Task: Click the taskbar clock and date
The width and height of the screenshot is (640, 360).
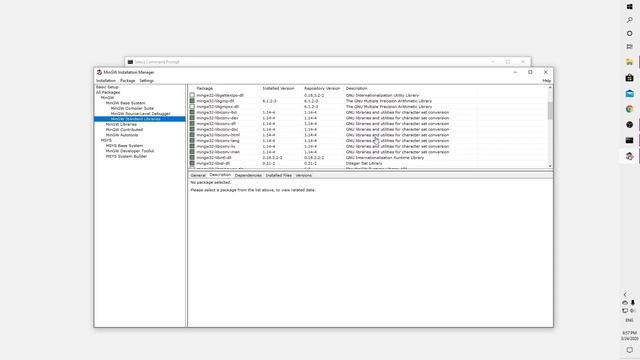Action: coord(629,336)
